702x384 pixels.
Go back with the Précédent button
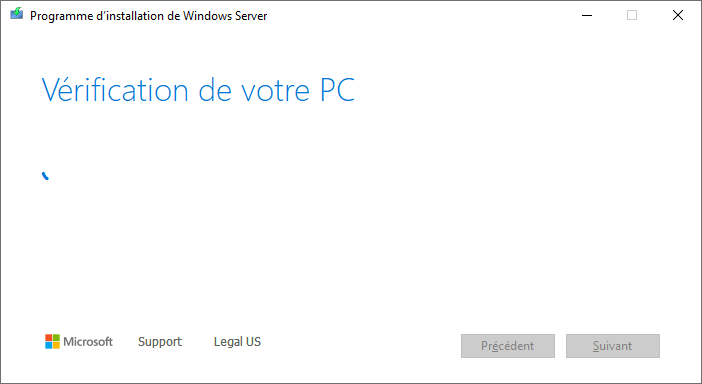coord(508,346)
